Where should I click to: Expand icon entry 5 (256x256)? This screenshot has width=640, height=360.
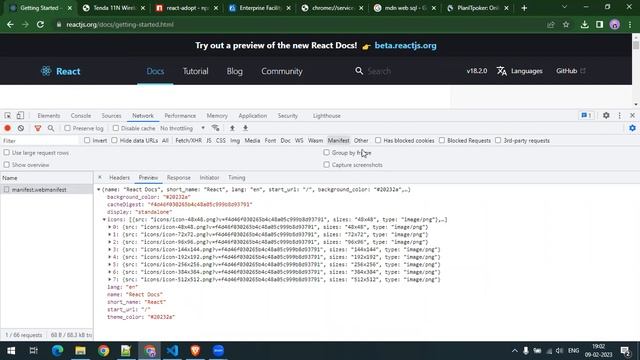(x=109, y=264)
